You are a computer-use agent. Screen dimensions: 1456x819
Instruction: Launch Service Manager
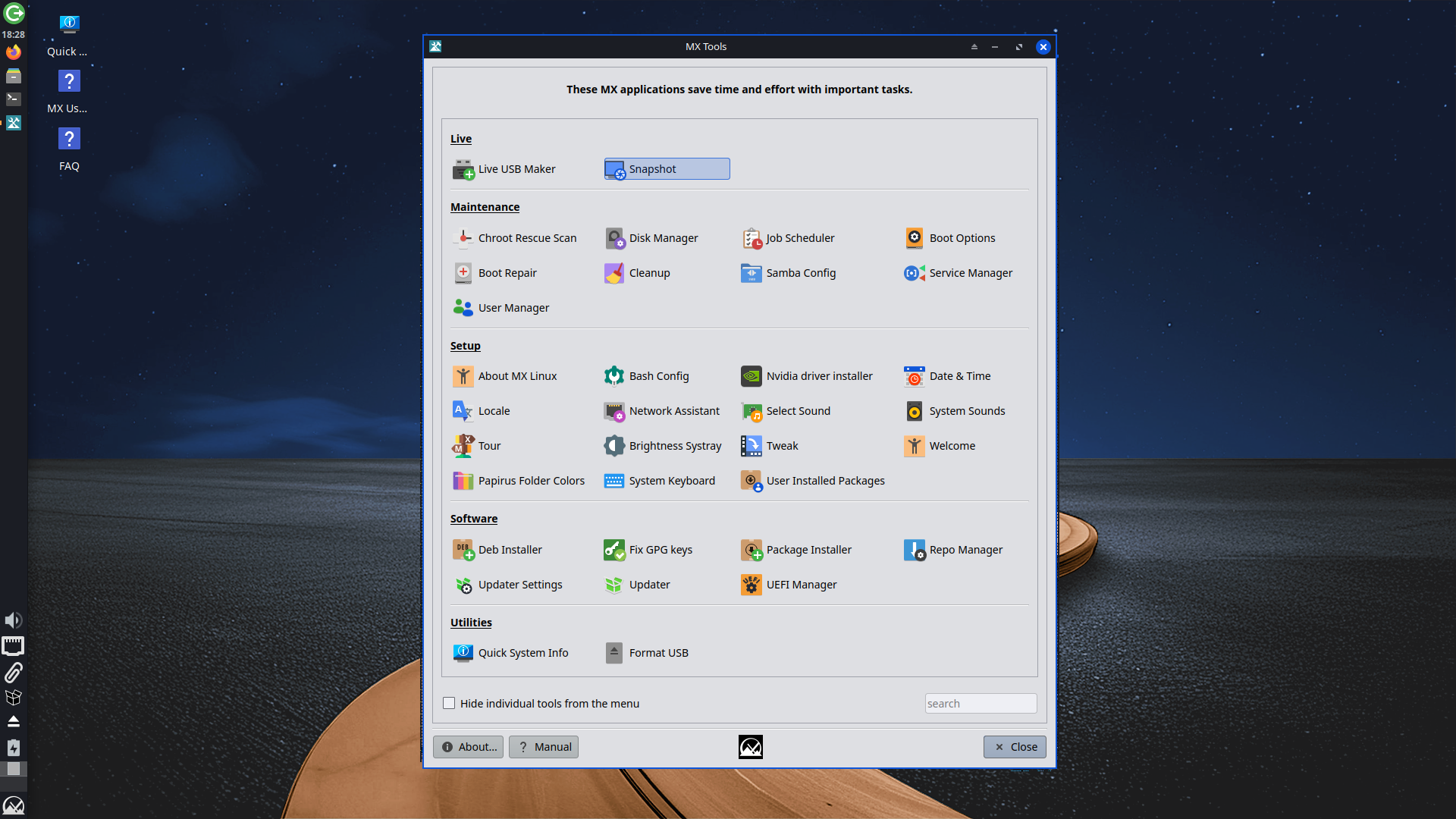point(959,273)
